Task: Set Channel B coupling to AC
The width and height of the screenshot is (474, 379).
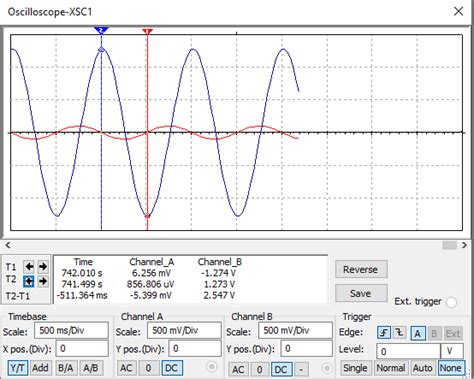Action: pos(238,370)
